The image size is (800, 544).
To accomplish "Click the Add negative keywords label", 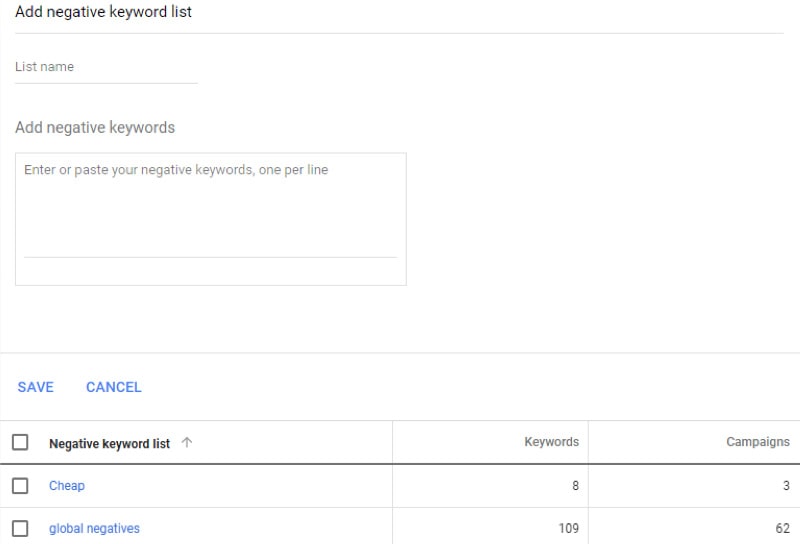I will point(95,128).
